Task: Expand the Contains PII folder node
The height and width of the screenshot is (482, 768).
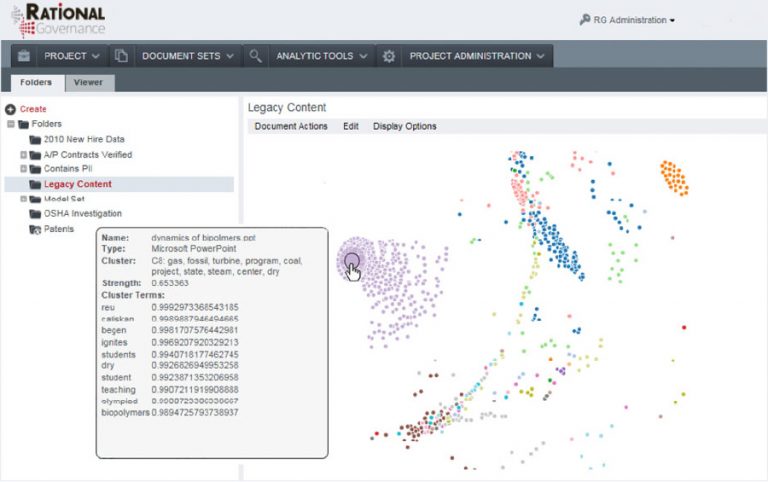Action: coord(23,170)
